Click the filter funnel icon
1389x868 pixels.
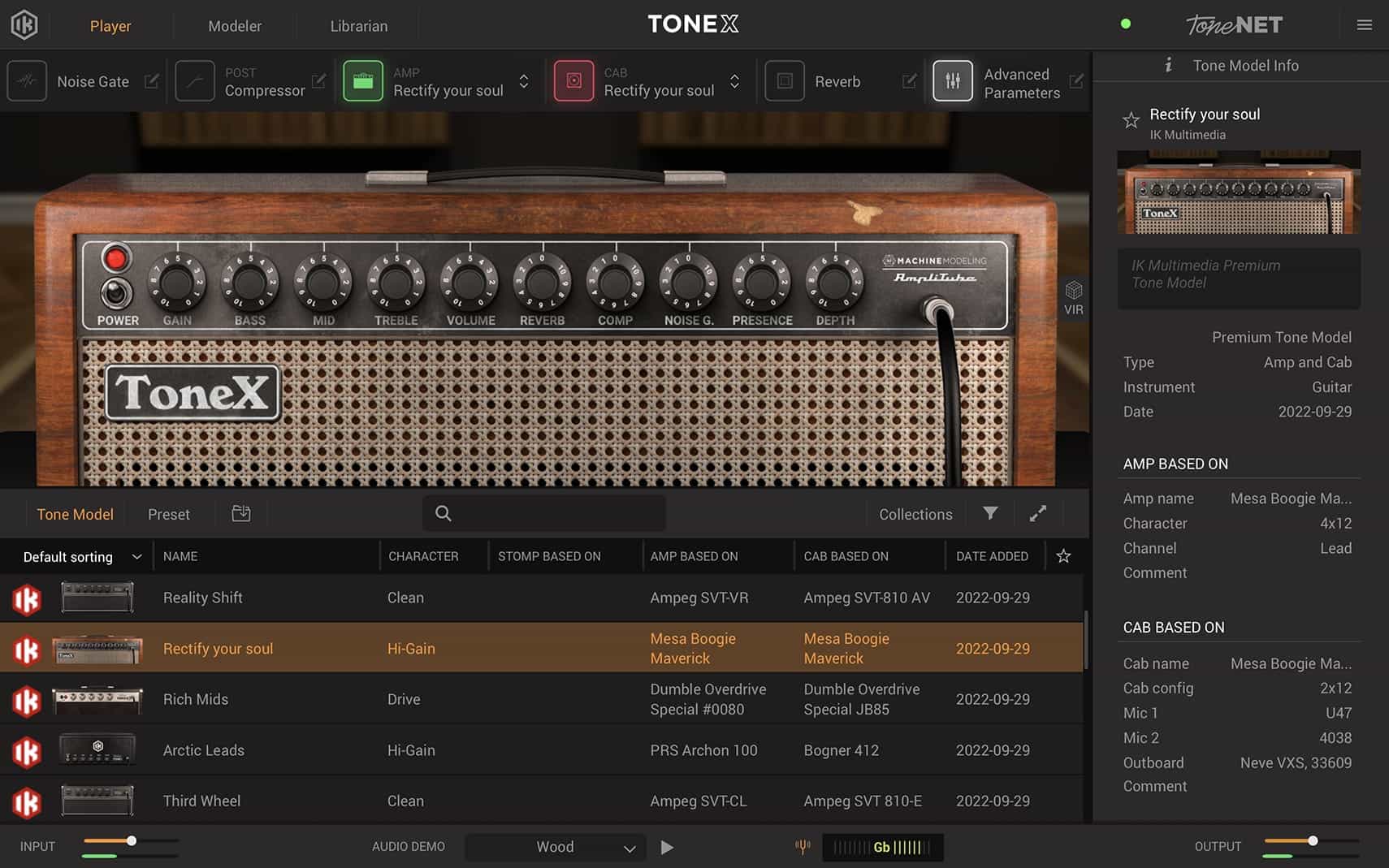[990, 513]
